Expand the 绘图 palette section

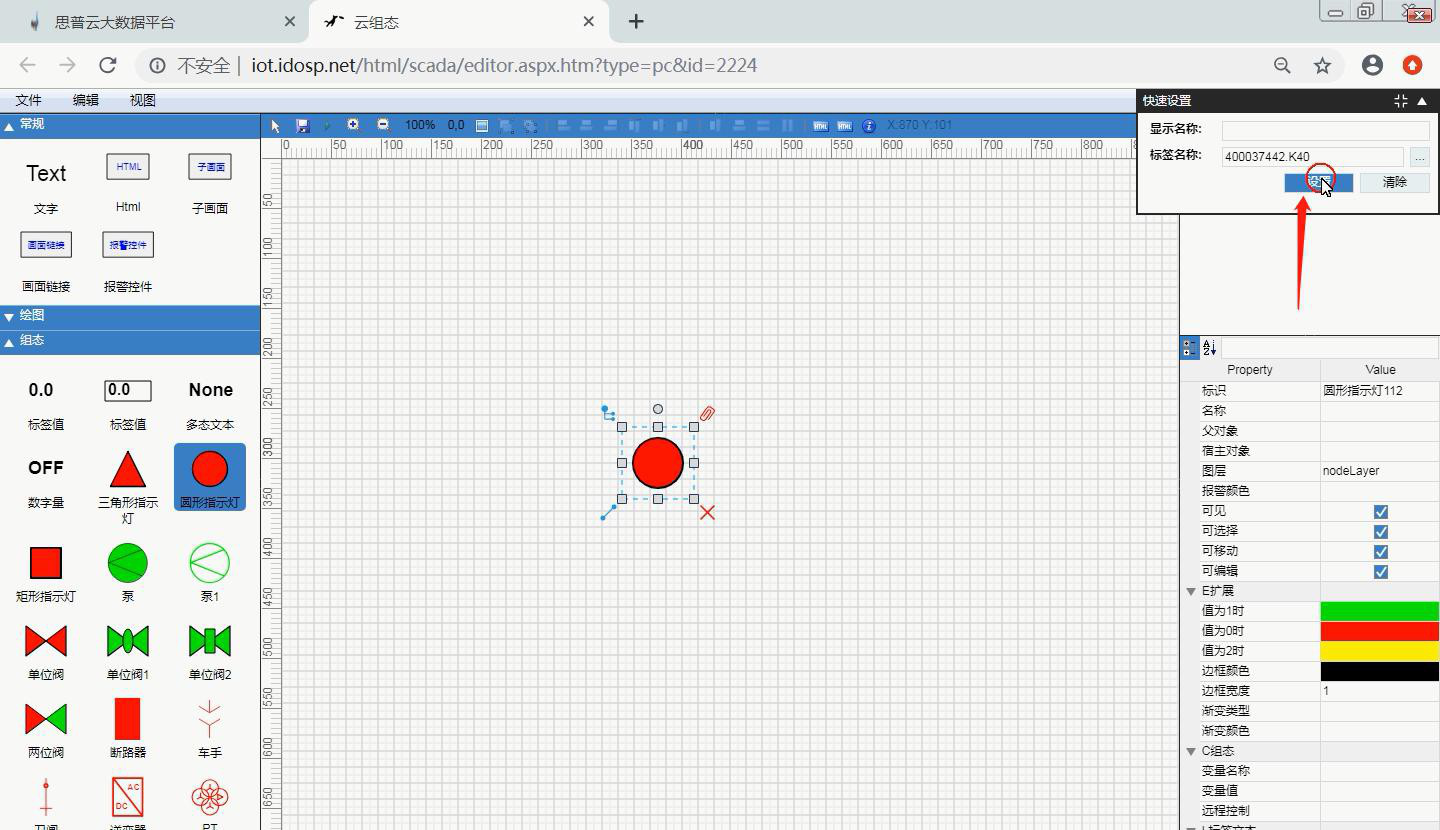pyautogui.click(x=9, y=316)
